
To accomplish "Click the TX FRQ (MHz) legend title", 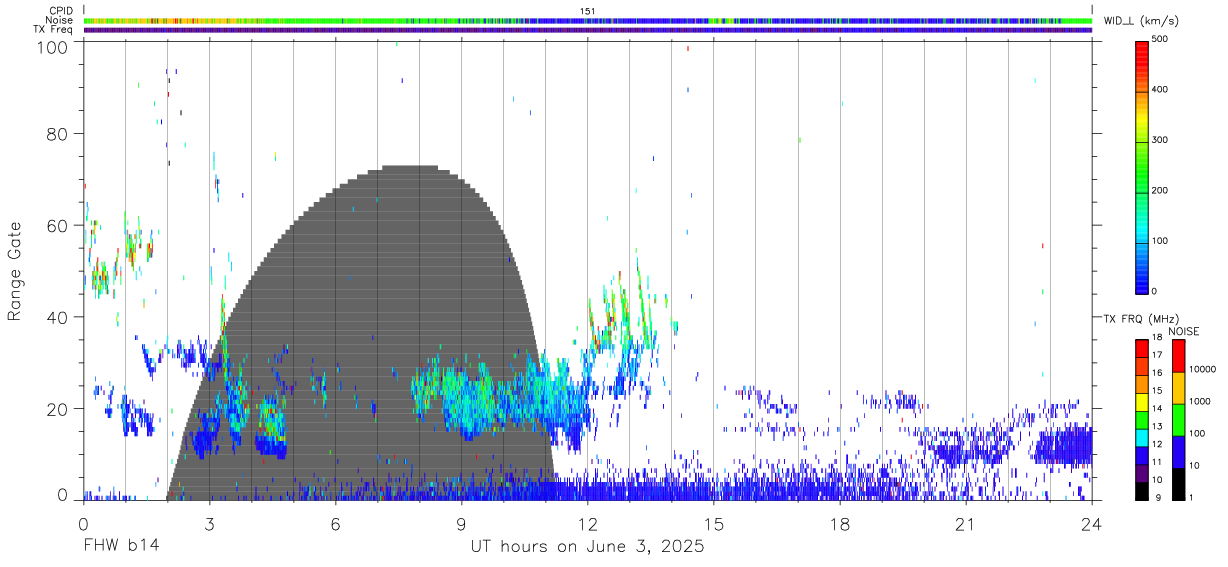I will click(1140, 319).
